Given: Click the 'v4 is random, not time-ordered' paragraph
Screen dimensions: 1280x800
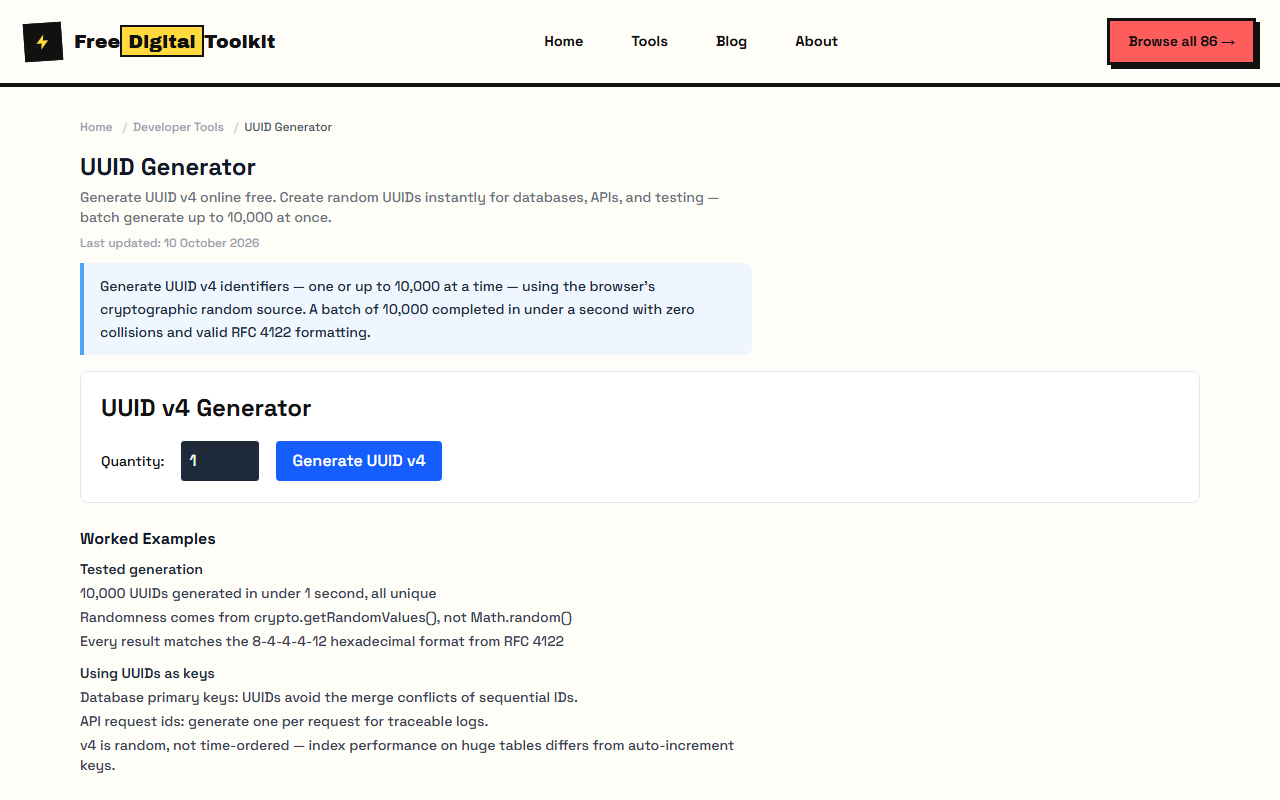Looking at the screenshot, I should pos(407,755).
